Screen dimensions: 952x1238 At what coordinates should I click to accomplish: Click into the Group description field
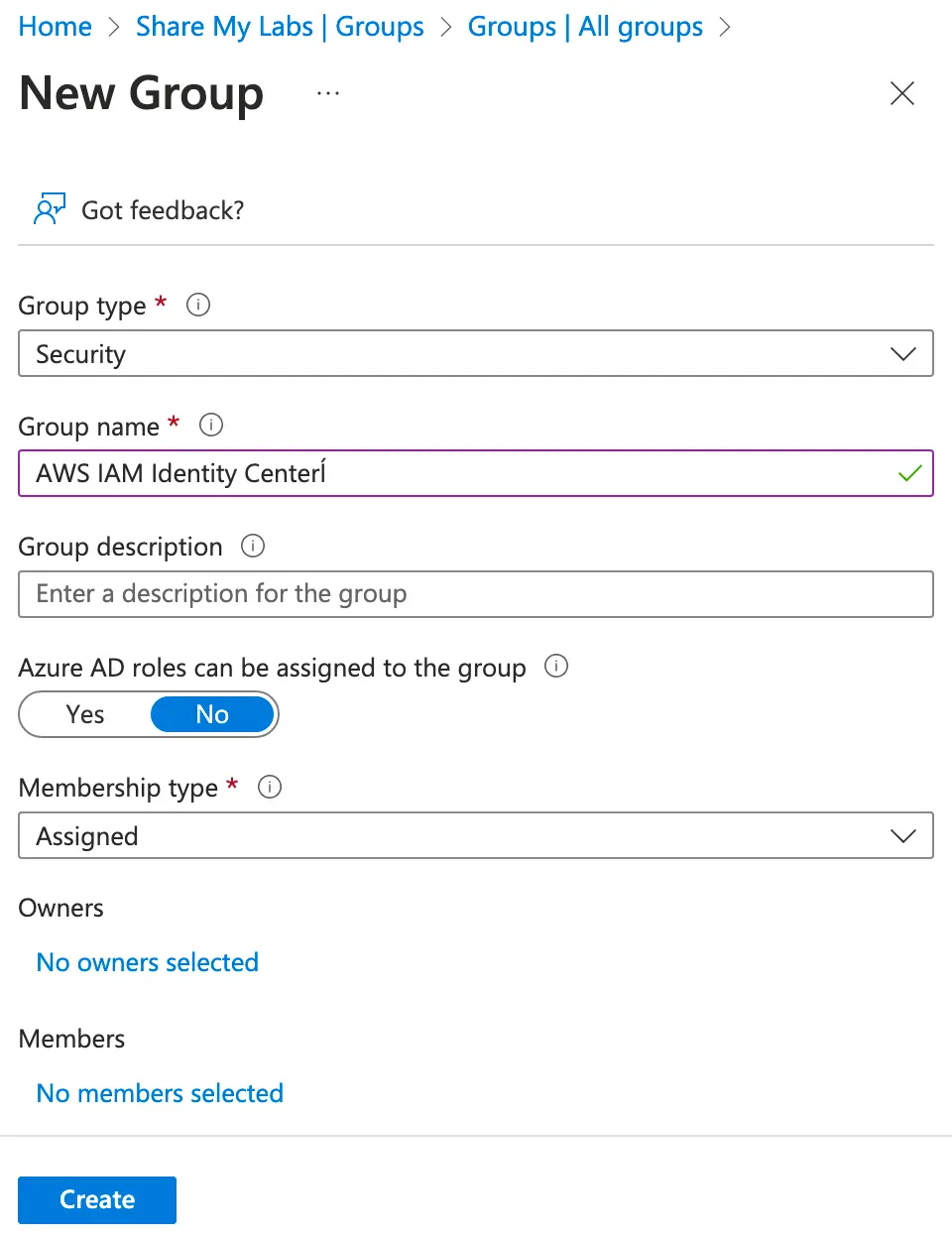coord(476,594)
